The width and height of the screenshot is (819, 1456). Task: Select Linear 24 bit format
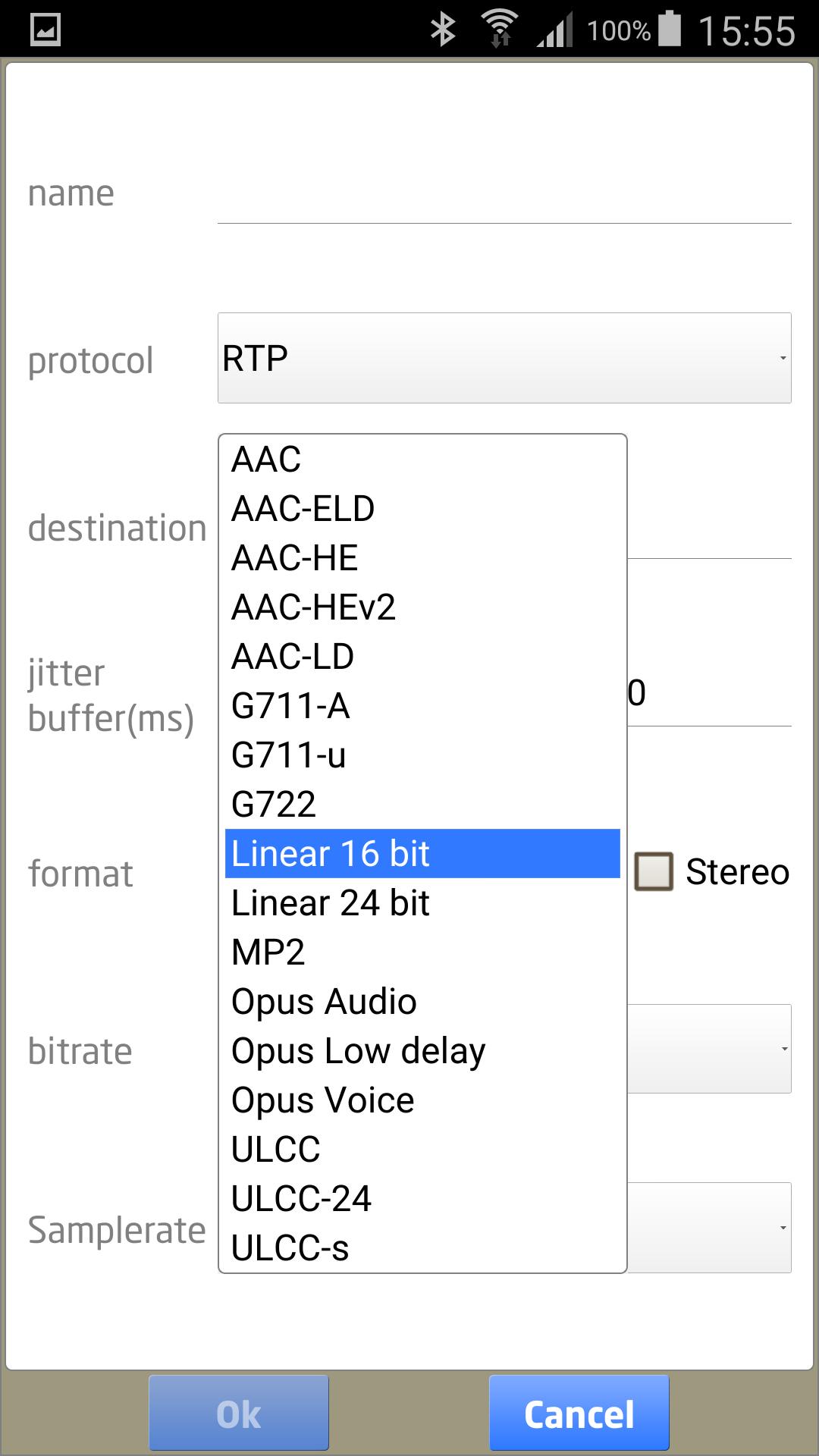(x=331, y=902)
